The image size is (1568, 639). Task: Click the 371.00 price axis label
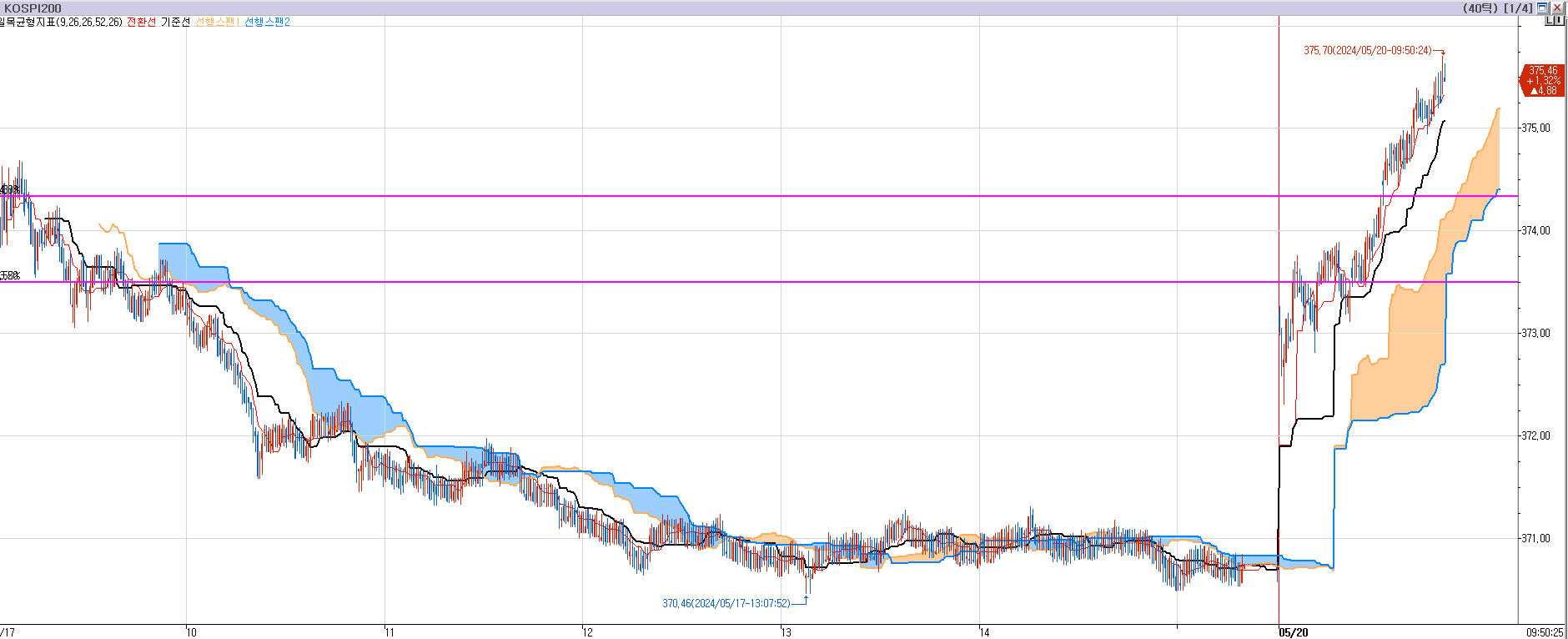point(1536,538)
